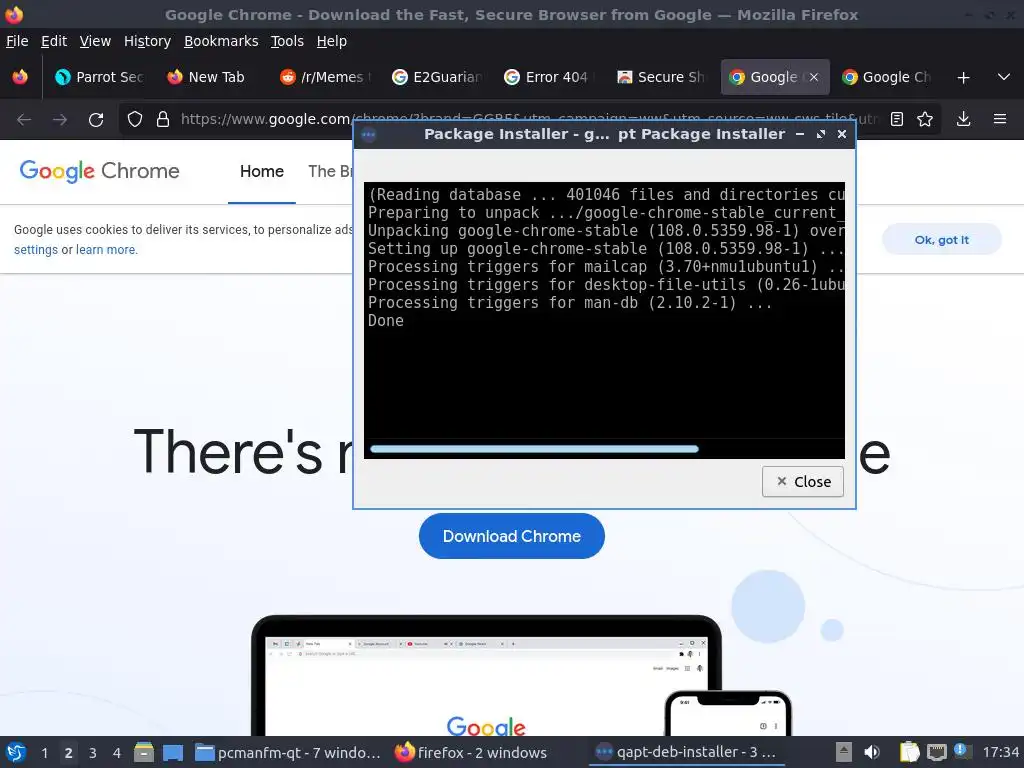
Task: Click the Google Chrome logo
Action: pyautogui.click(x=99, y=171)
